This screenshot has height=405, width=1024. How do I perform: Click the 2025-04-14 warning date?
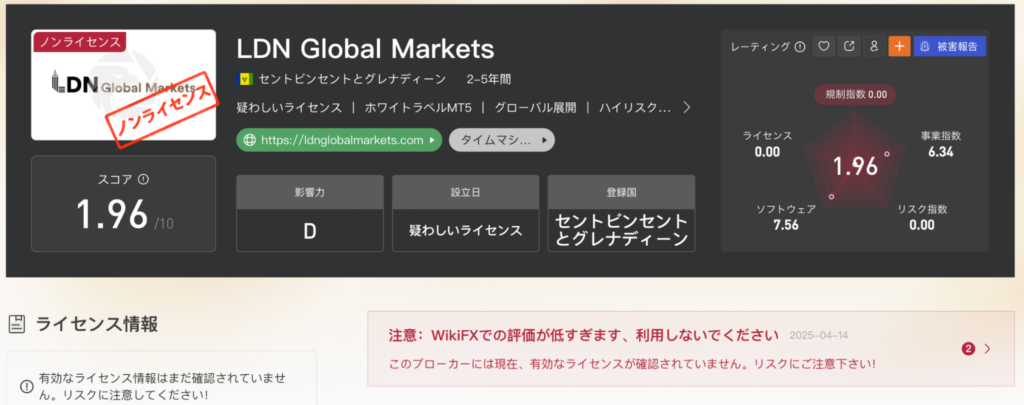[x=818, y=336]
